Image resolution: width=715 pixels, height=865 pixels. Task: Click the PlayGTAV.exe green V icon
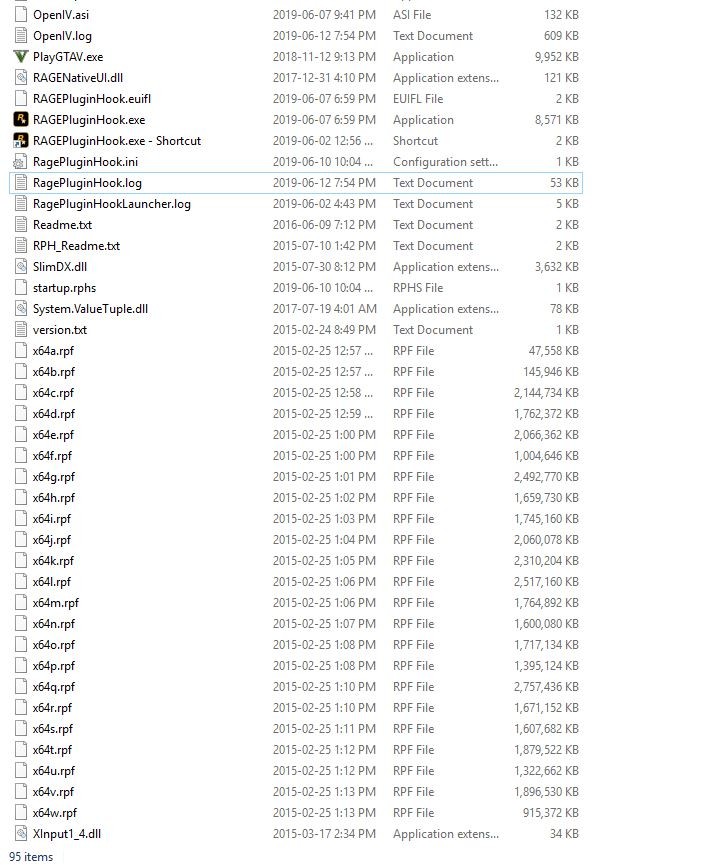click(x=20, y=57)
